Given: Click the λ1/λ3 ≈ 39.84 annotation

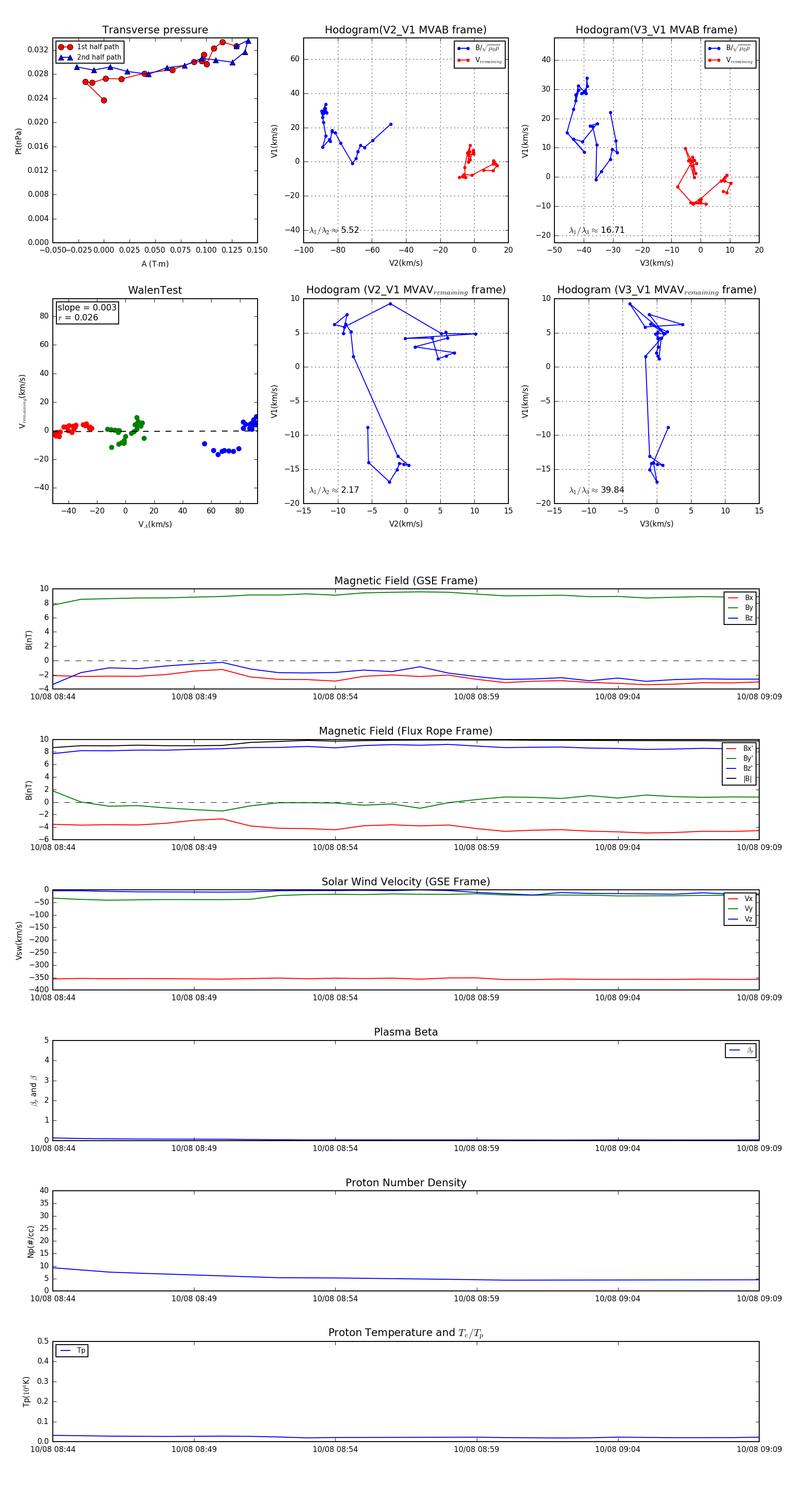Looking at the screenshot, I should point(596,490).
